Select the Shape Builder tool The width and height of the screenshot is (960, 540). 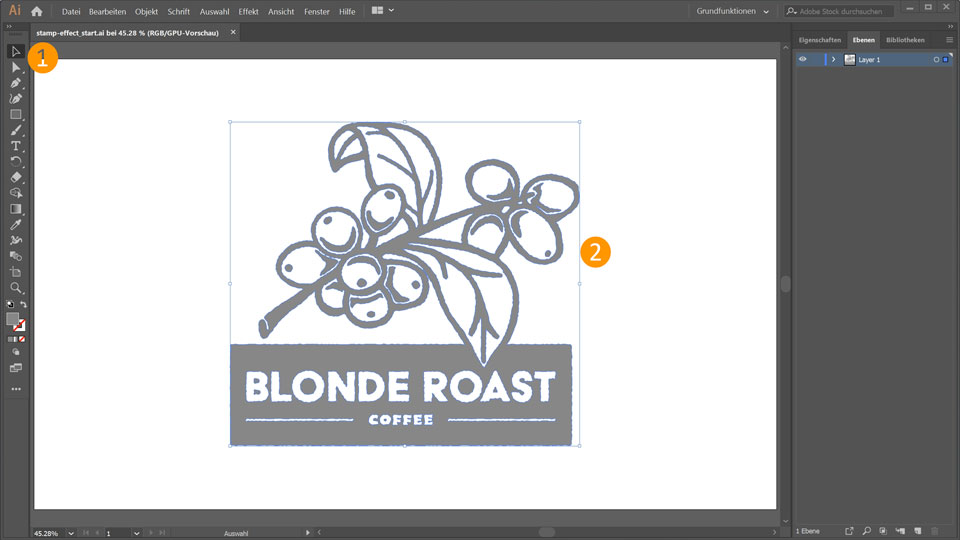point(16,193)
